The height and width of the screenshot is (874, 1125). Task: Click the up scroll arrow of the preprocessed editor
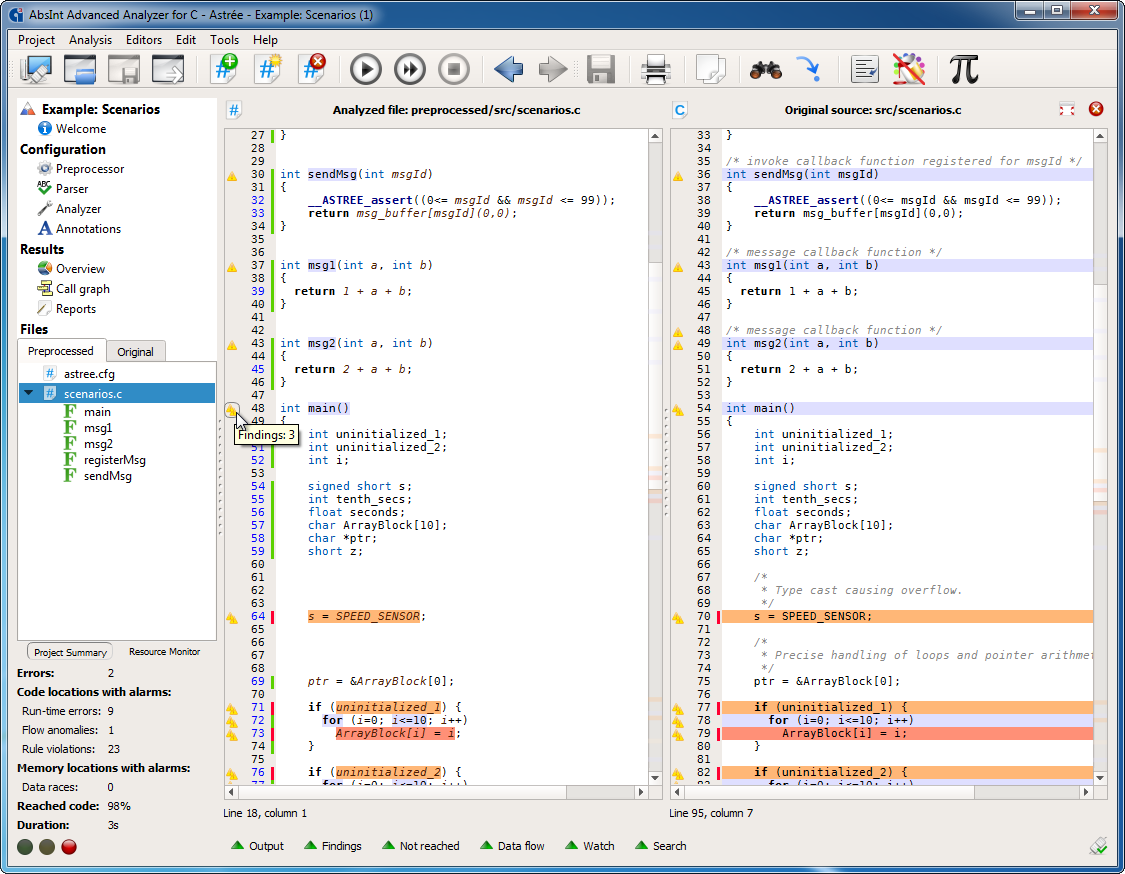(654, 136)
